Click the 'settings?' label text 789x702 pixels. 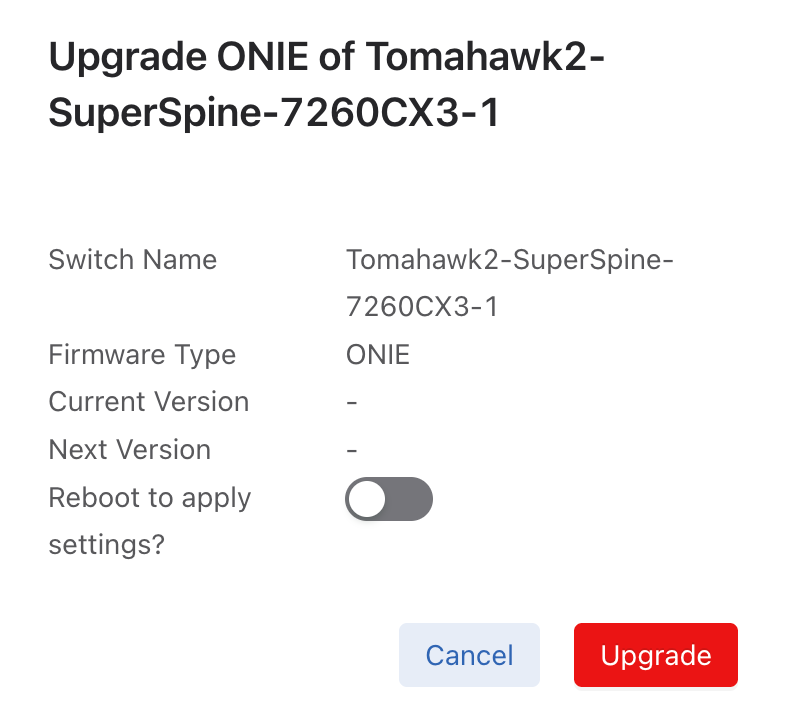106,545
